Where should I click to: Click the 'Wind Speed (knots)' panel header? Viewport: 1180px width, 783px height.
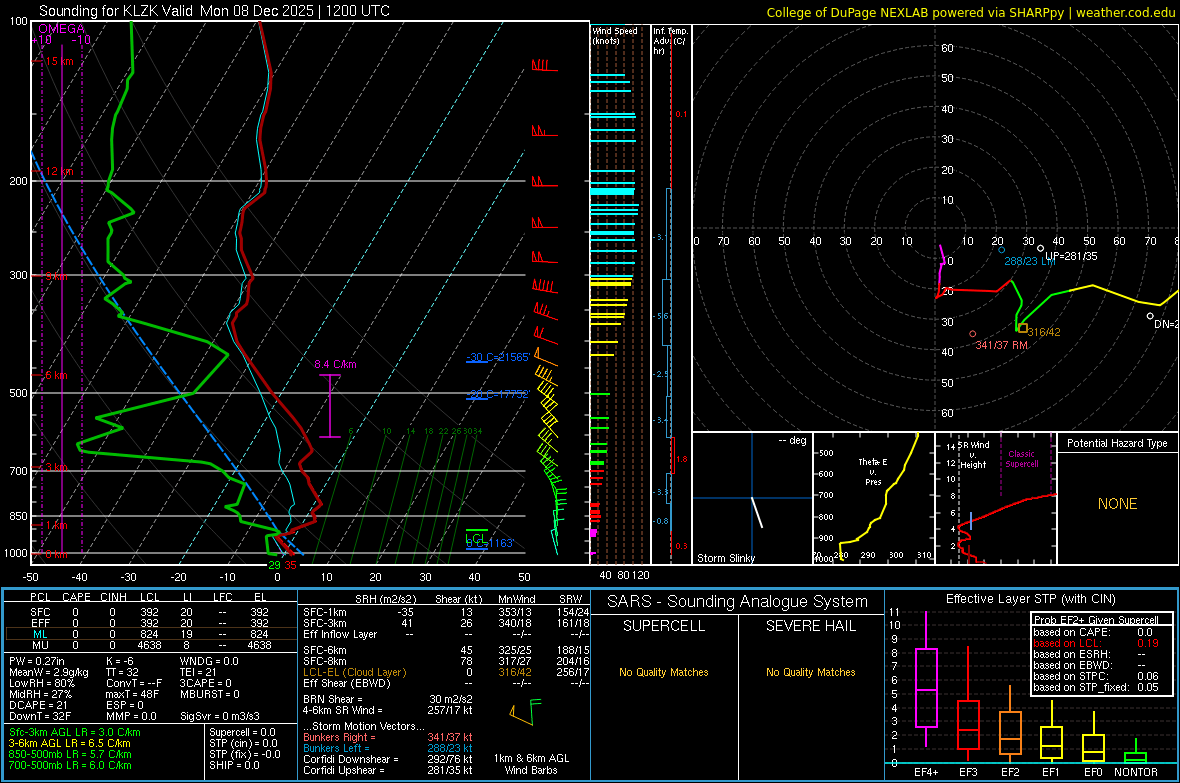tap(615, 35)
